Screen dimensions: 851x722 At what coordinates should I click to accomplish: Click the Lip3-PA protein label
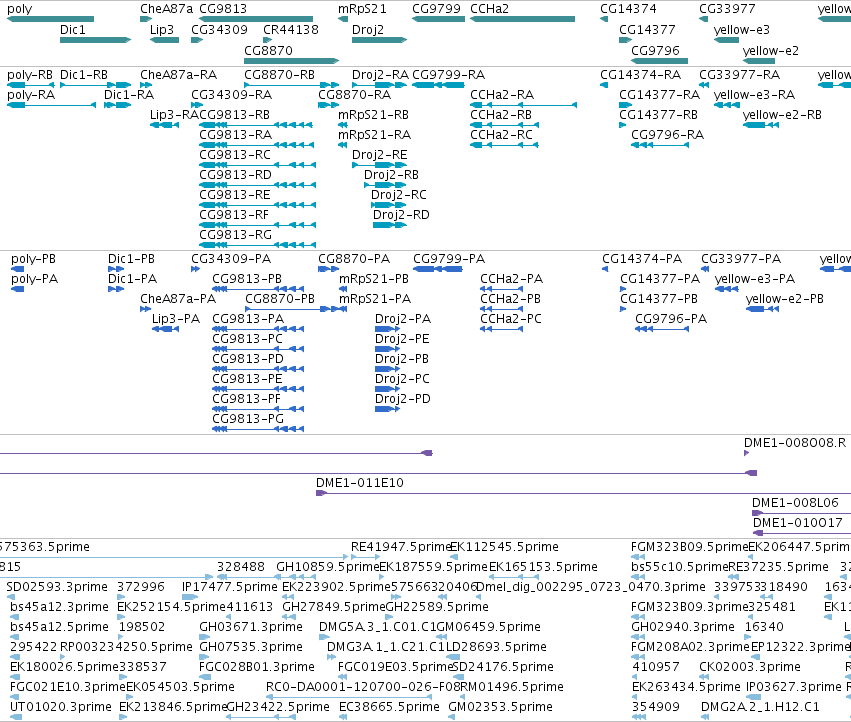pos(176,319)
